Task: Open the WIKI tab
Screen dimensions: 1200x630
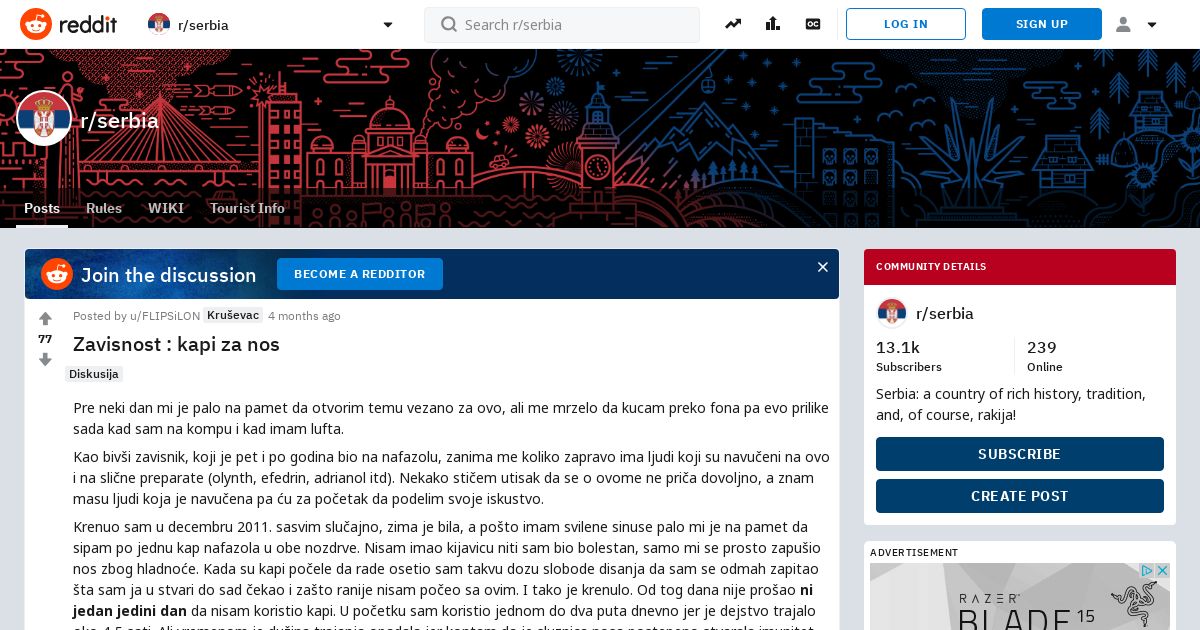Action: pos(166,208)
